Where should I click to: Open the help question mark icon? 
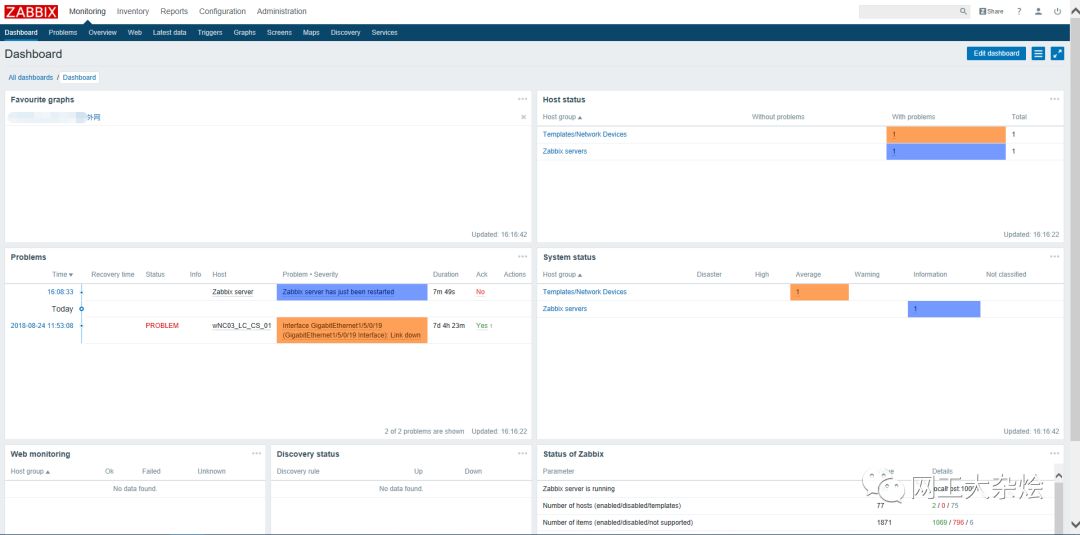pyautogui.click(x=1019, y=12)
